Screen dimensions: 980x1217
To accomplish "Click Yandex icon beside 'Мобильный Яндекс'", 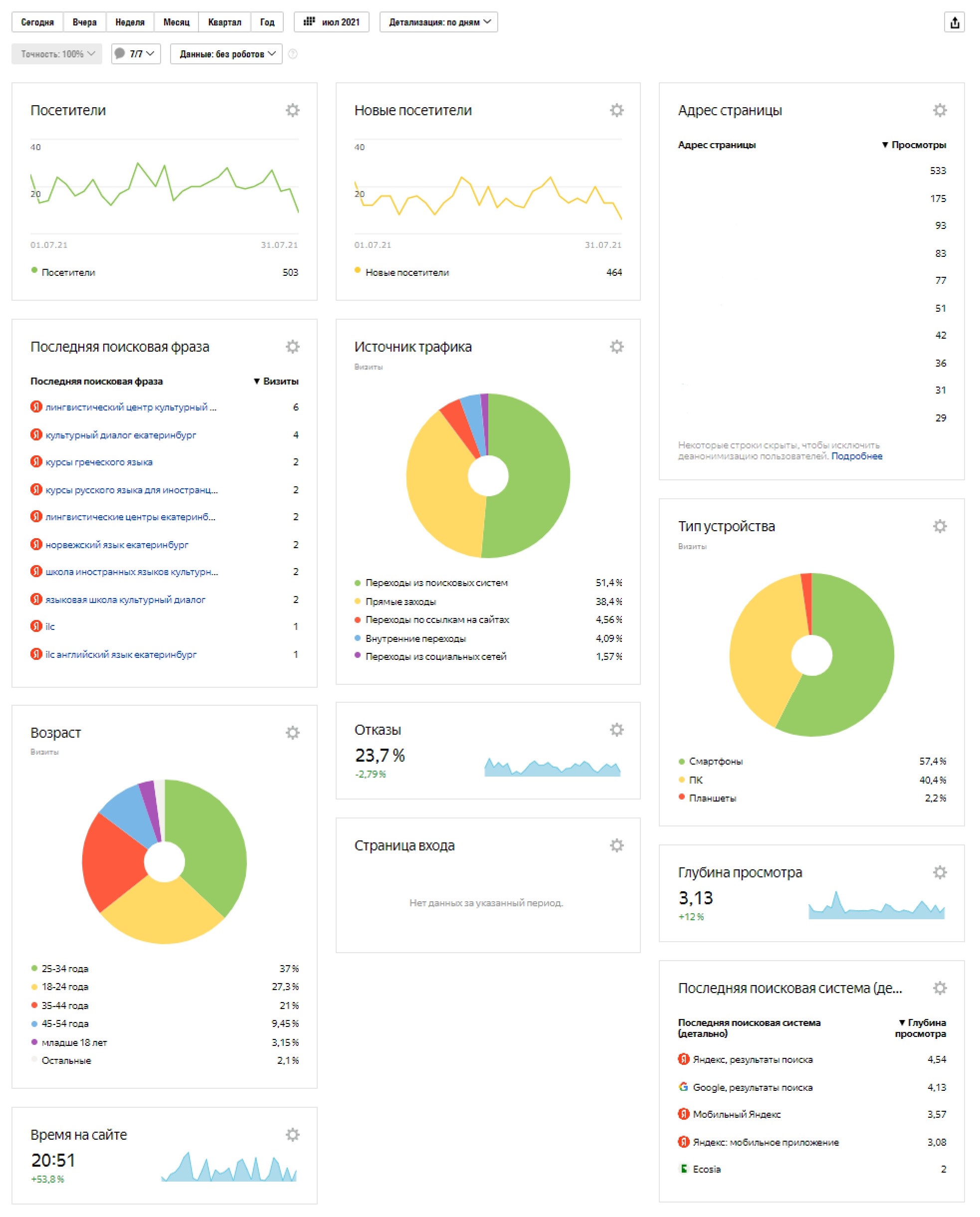I will (684, 1114).
